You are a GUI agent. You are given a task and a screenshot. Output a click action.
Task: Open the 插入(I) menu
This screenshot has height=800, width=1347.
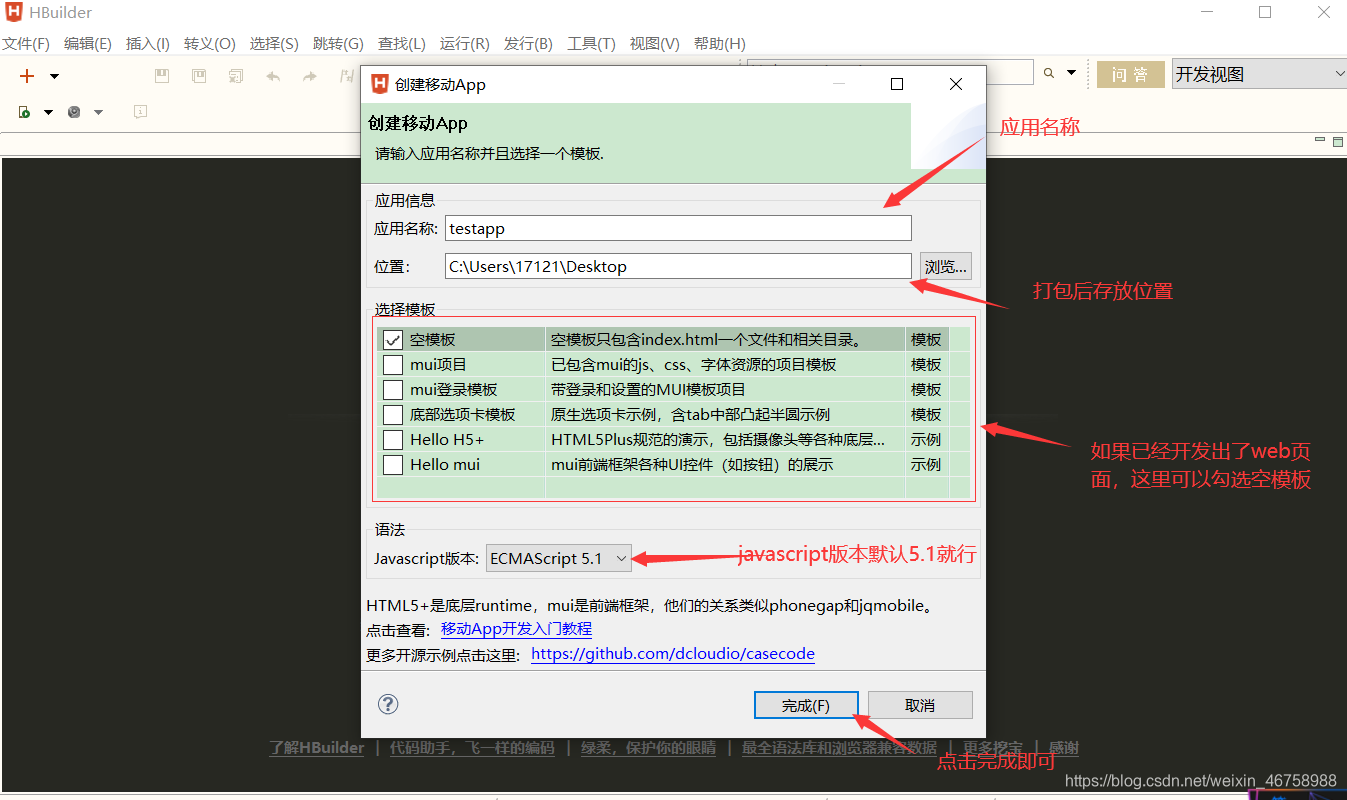click(148, 44)
